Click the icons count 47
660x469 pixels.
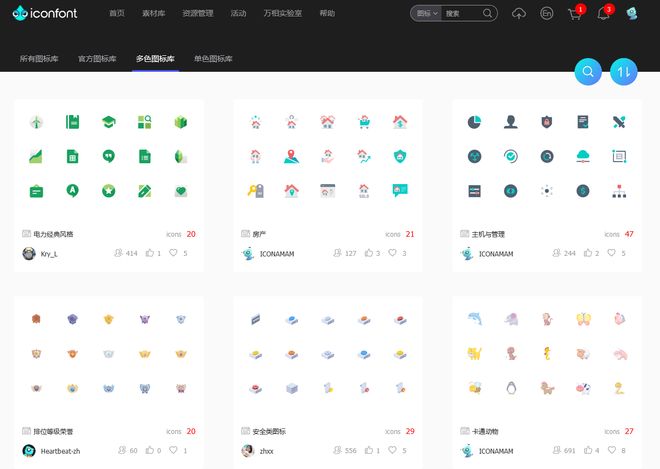click(x=629, y=234)
